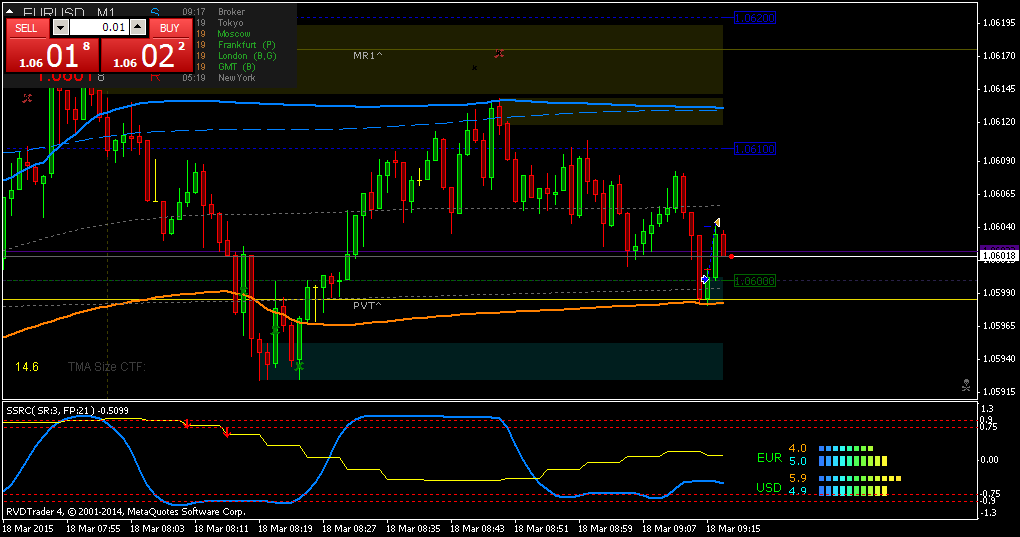Image resolution: width=1020 pixels, height=537 pixels.
Task: Click the 18 Mar 09:15 time label
Action: 733,529
